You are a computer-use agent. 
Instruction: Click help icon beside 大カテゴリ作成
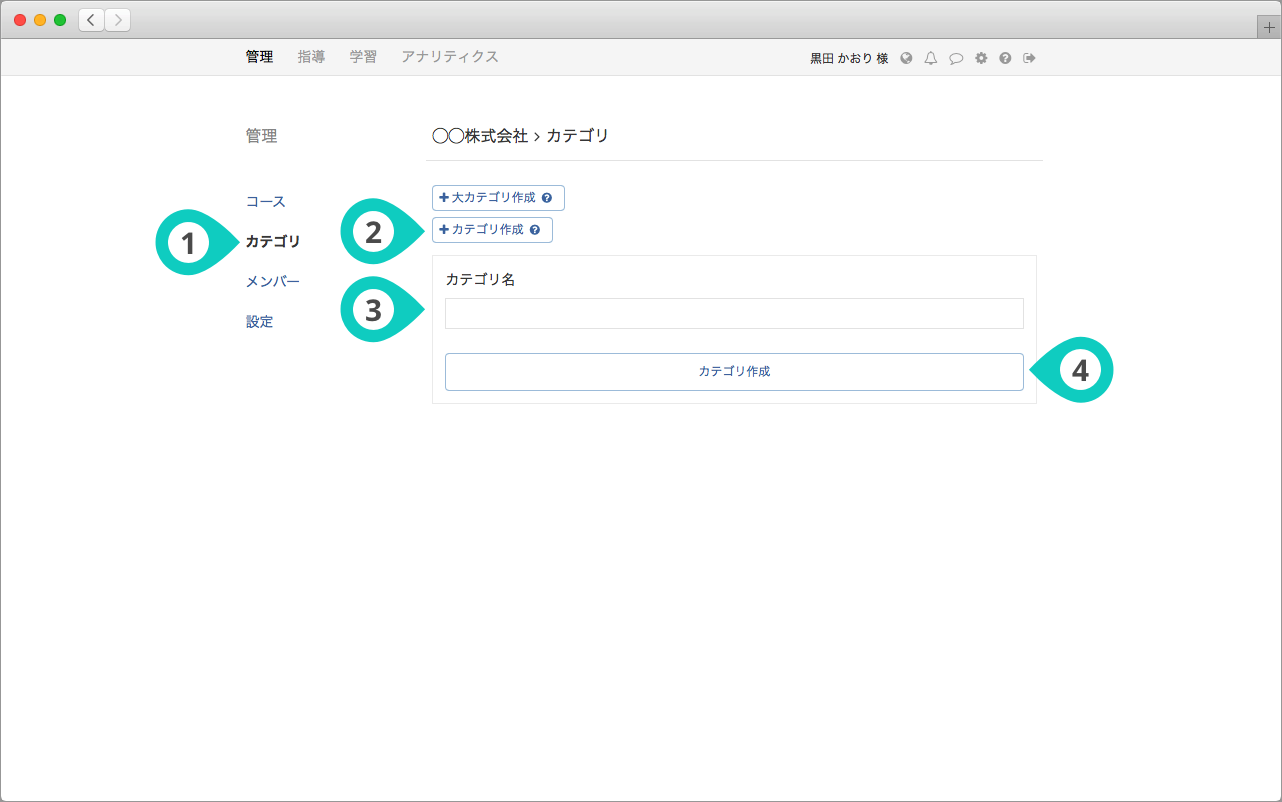[547, 198]
